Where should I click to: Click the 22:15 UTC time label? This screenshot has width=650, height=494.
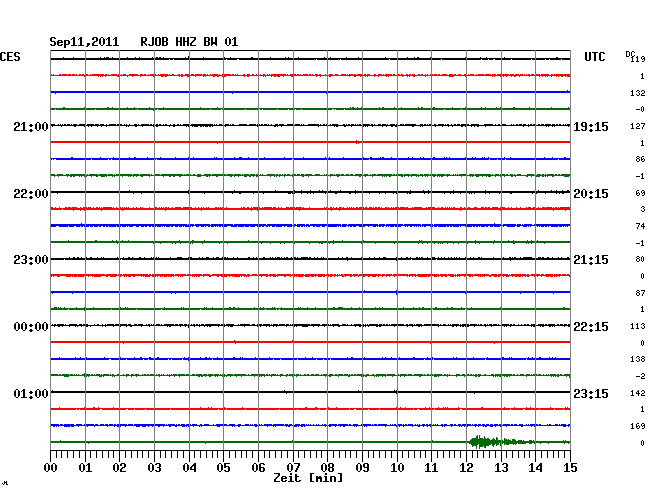point(591,327)
